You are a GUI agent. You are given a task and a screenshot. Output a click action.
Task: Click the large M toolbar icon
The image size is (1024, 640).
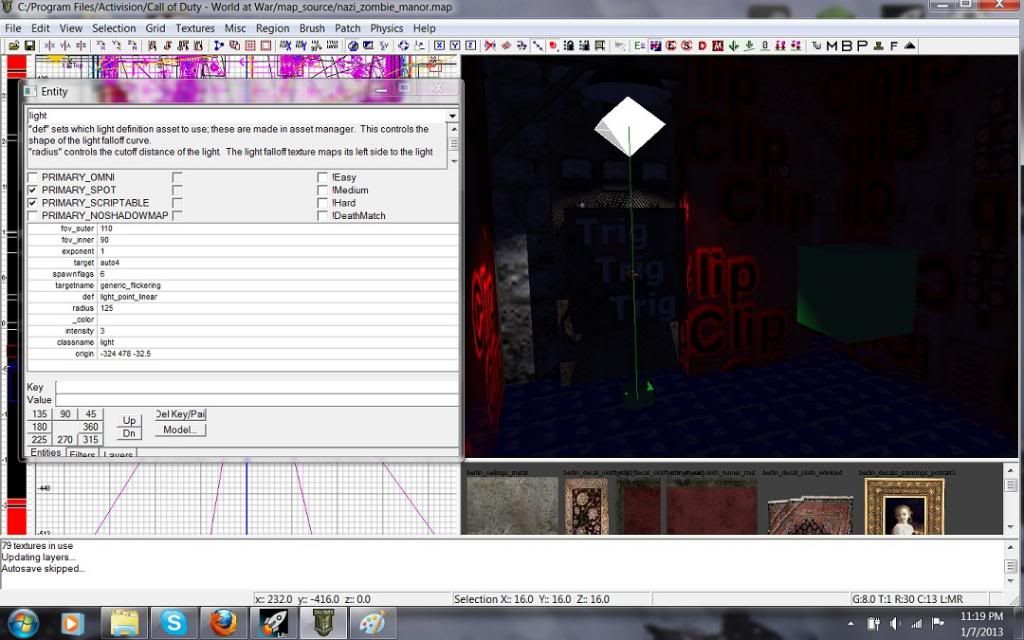[x=832, y=46]
